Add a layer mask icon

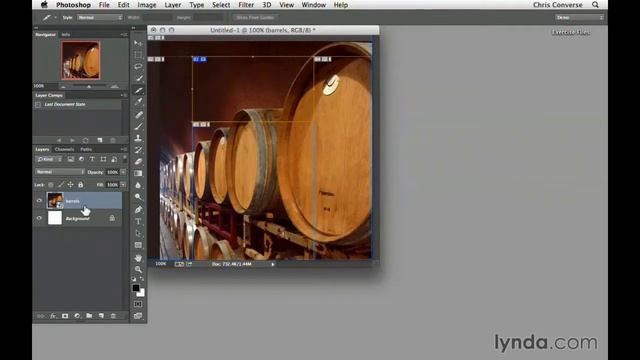(x=65, y=316)
